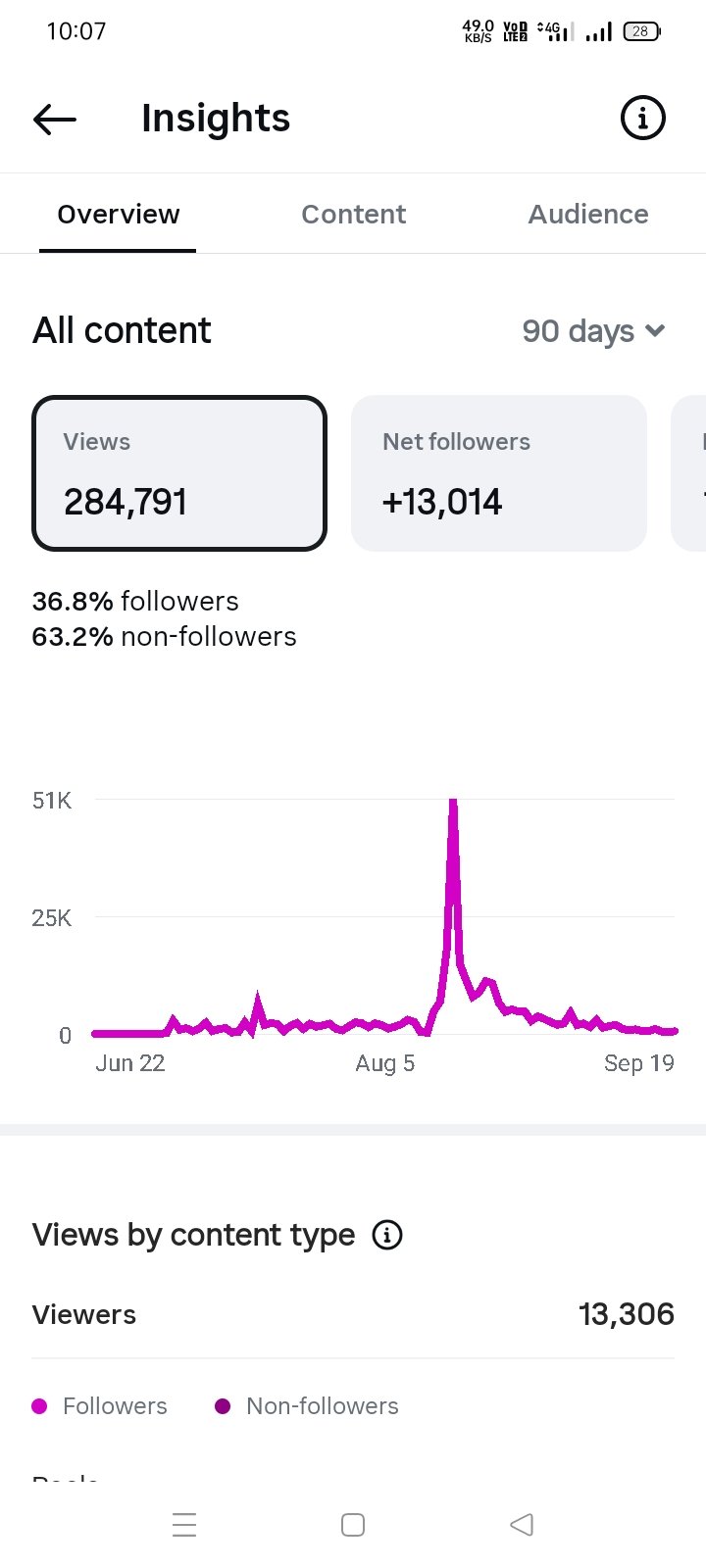The width and height of the screenshot is (706, 1568).
Task: Switch to the Content tab
Action: pos(353,214)
